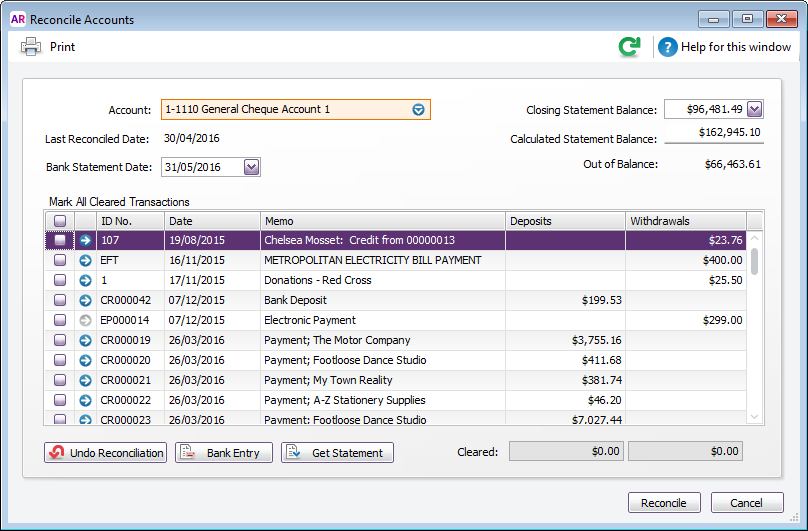Viewport: 808px width, 531px height.
Task: Check the Donations - Red Cross transaction checkbox
Action: (60, 280)
